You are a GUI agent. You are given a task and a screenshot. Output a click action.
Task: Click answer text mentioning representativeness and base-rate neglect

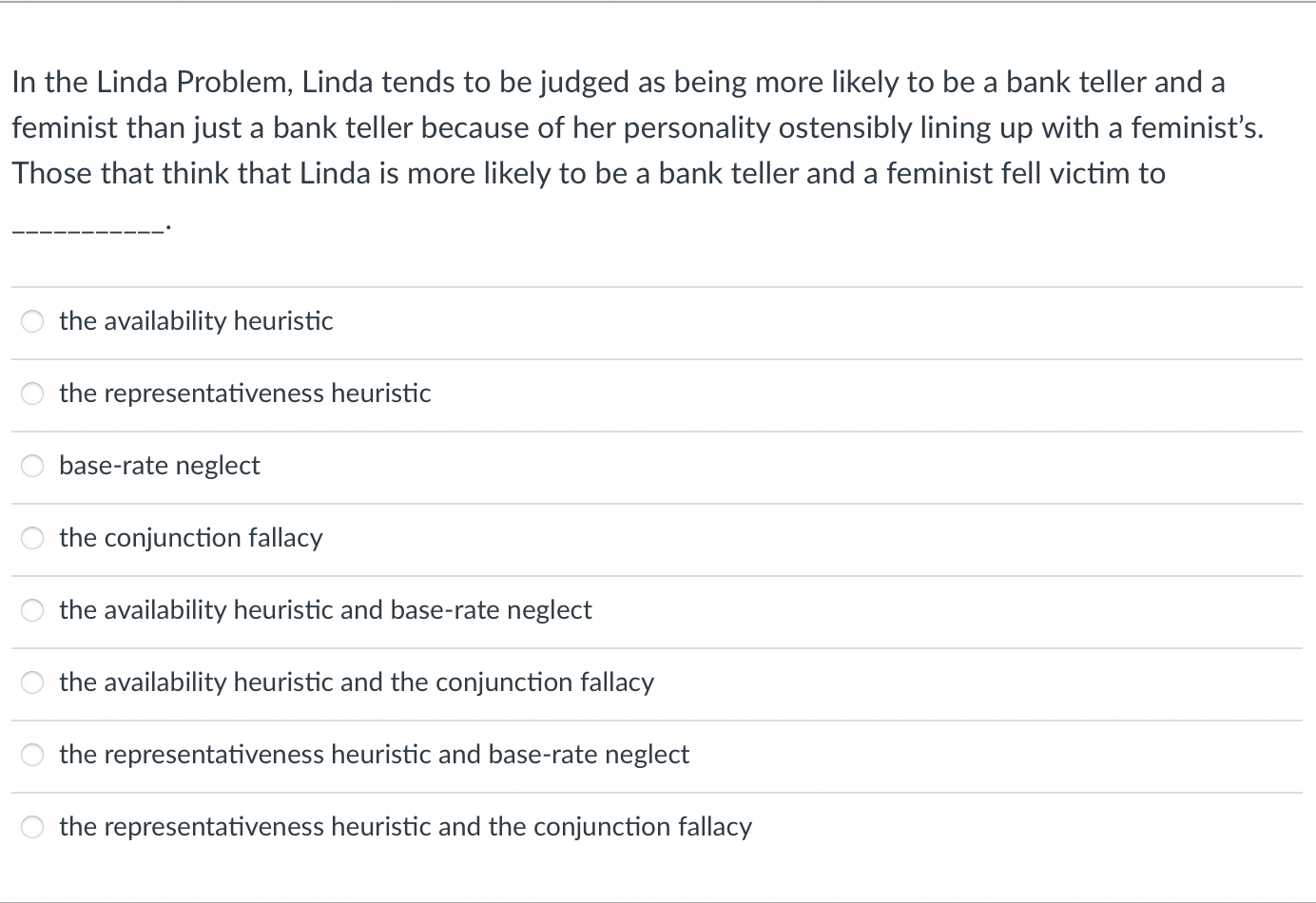point(374,754)
